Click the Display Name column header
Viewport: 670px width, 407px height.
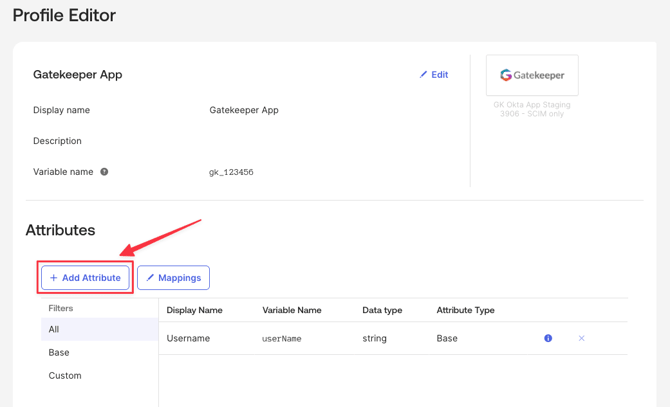(194, 310)
